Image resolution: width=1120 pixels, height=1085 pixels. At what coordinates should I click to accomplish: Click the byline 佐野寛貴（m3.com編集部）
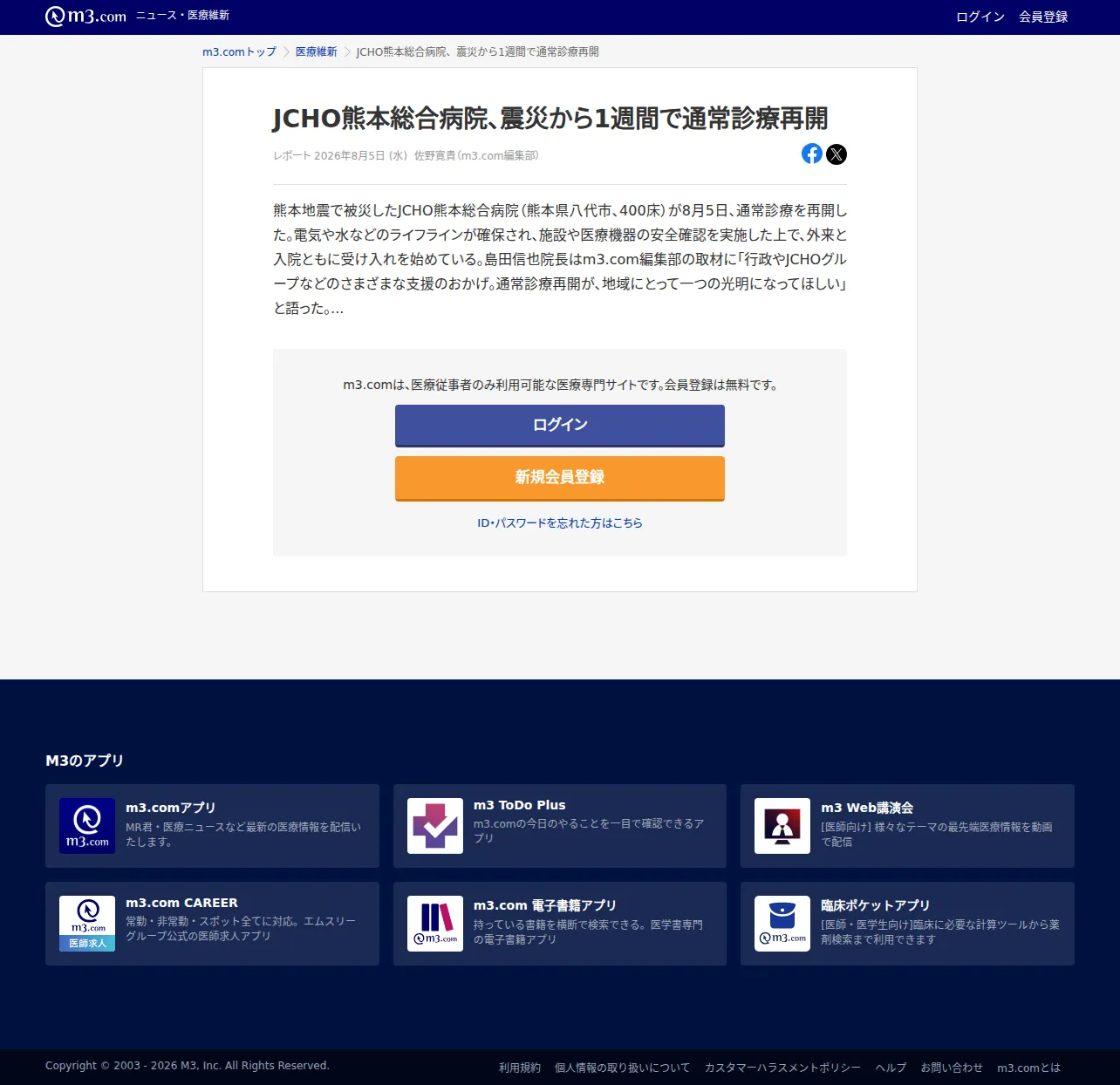[x=476, y=155]
